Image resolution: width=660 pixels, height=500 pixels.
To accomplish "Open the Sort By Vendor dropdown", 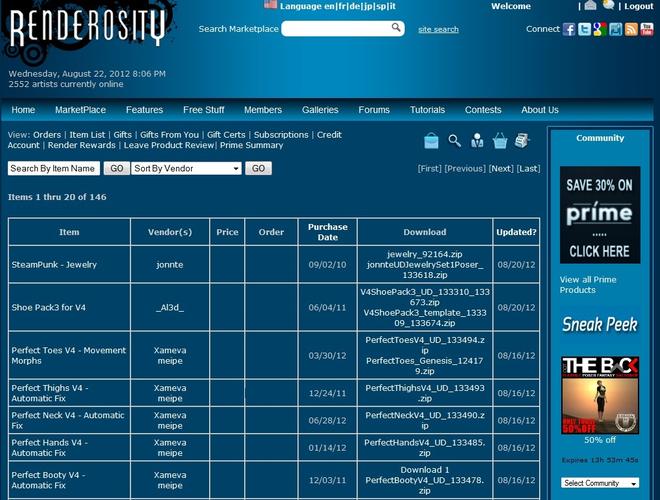I will [x=186, y=168].
